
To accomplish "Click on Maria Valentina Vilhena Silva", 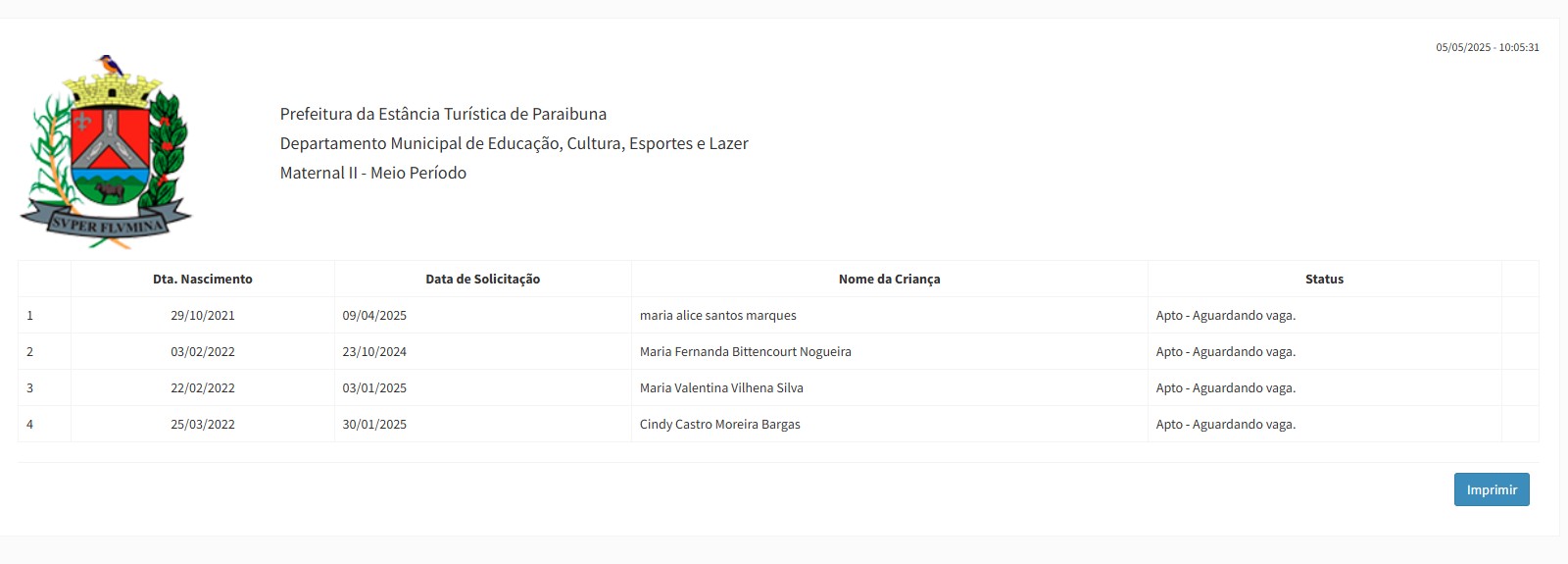I will point(721,387).
